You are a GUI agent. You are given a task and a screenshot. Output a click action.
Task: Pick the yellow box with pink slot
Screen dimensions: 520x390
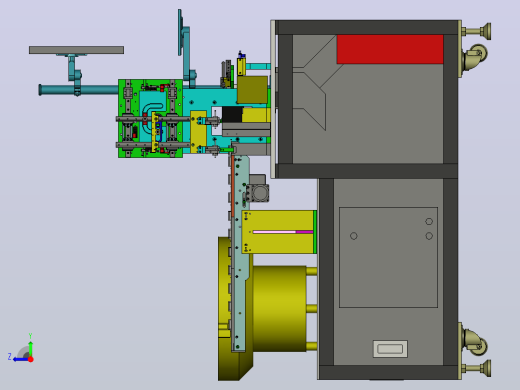pyautogui.click(x=278, y=232)
